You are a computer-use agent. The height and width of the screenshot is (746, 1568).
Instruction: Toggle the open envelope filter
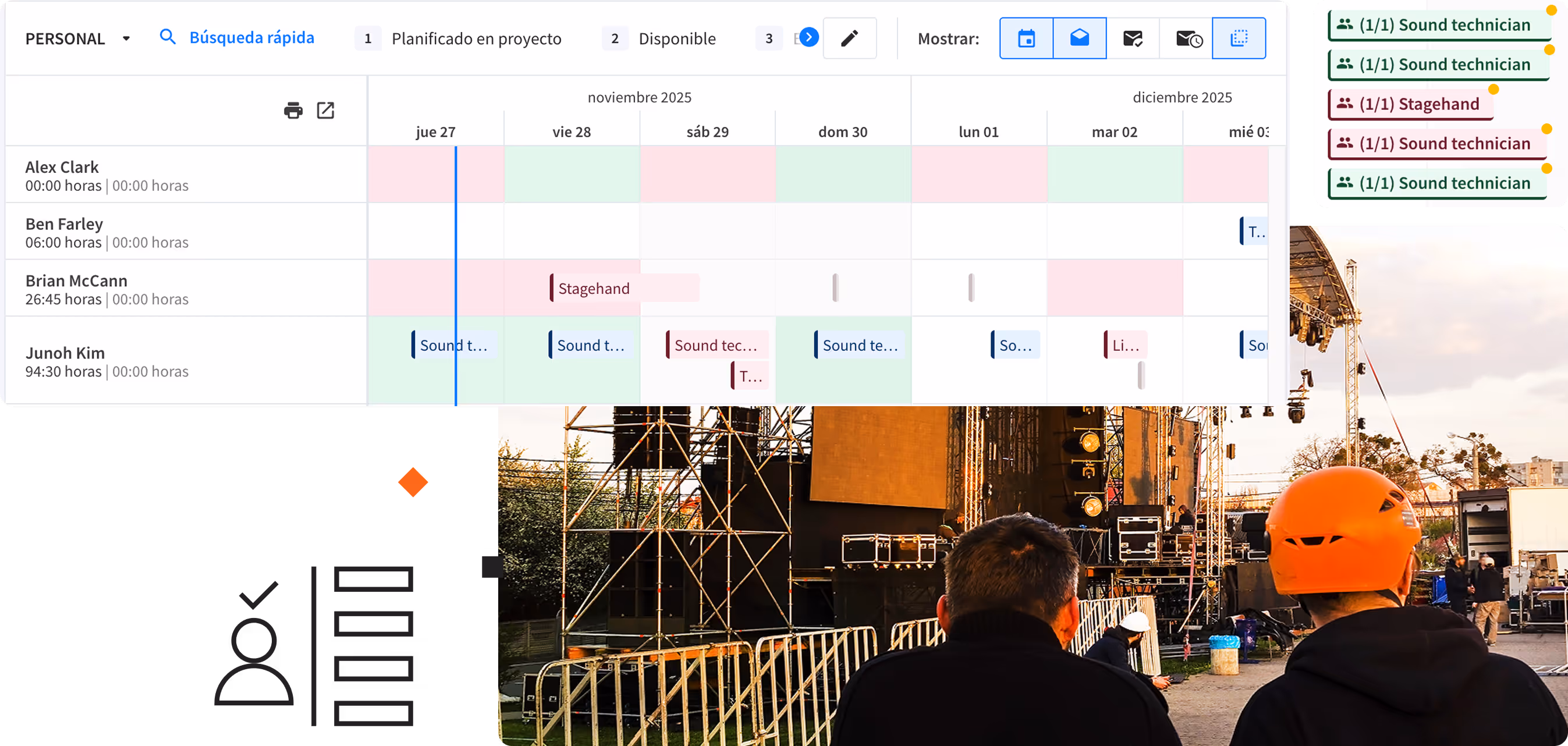[x=1079, y=38]
